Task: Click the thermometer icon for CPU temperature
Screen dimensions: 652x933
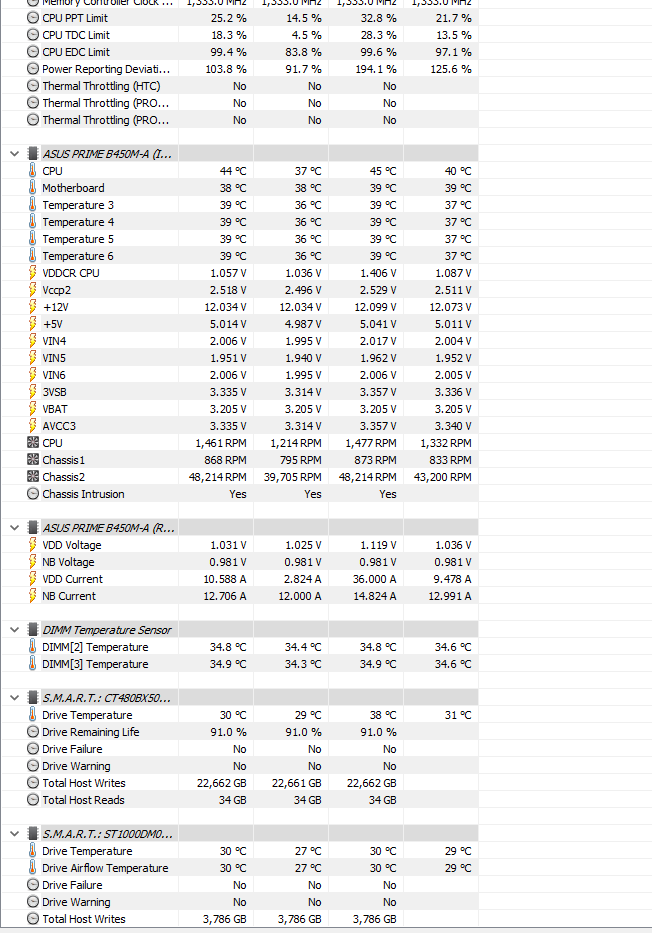Action: (x=33, y=170)
